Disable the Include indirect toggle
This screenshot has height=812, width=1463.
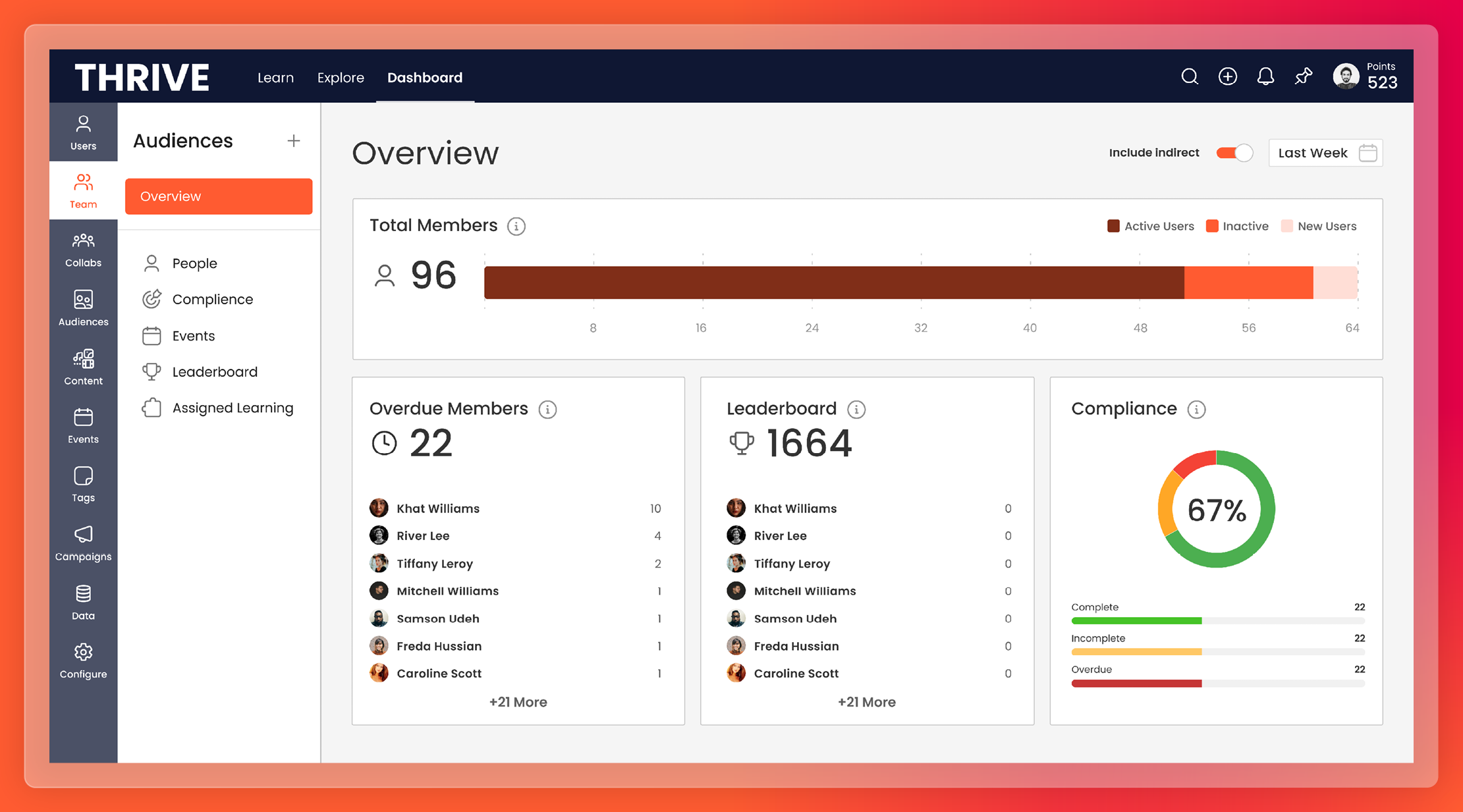point(1234,152)
